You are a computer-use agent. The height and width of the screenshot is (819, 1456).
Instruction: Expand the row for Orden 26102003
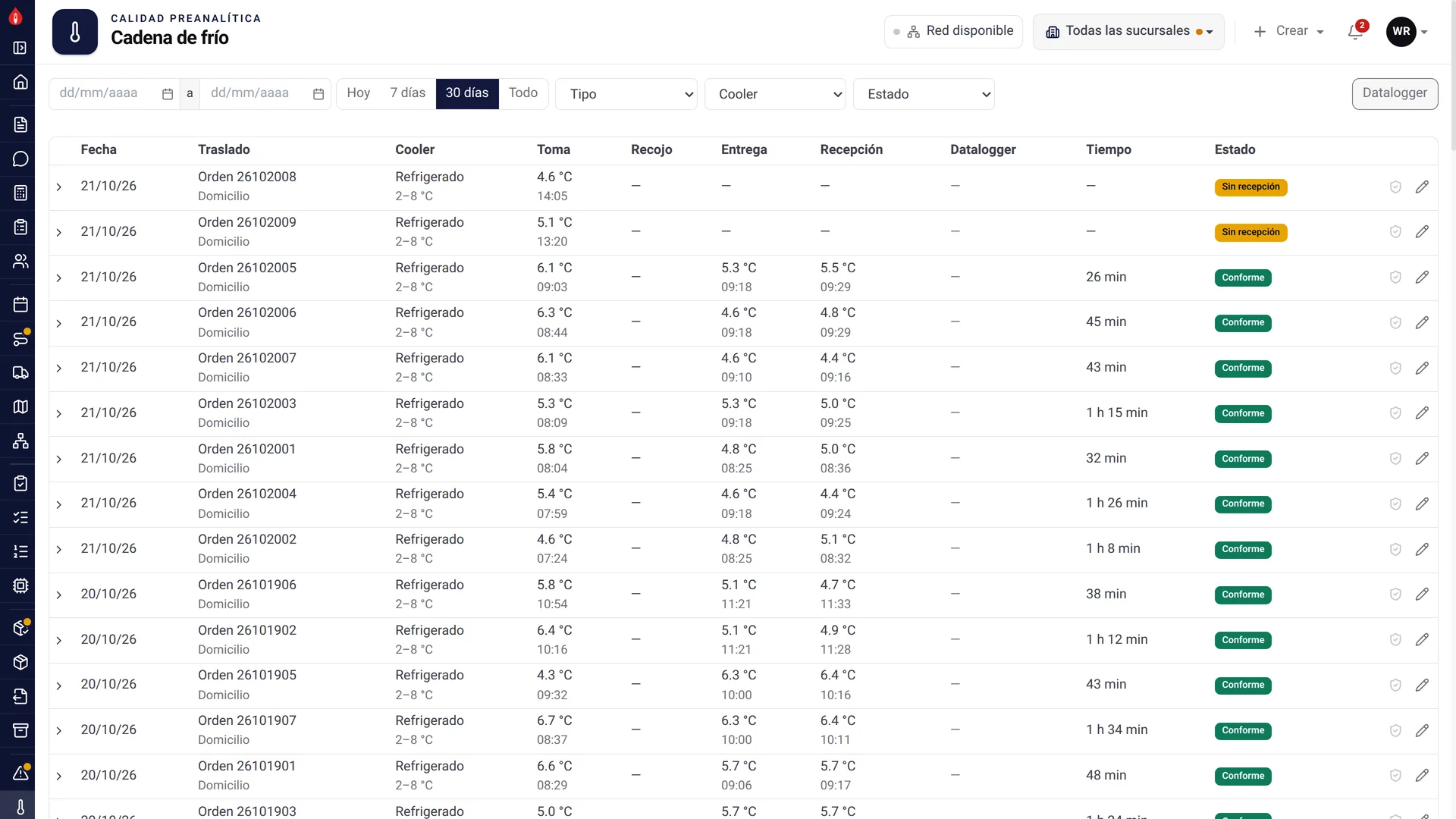tap(59, 414)
